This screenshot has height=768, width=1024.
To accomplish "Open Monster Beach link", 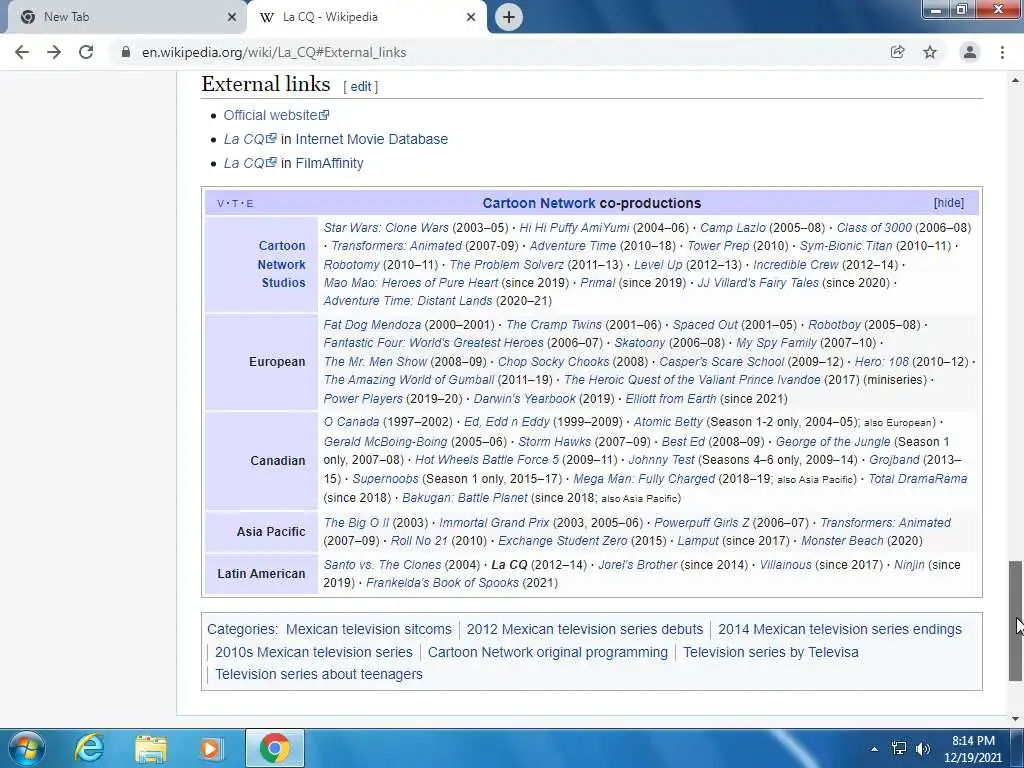I will click(842, 541).
